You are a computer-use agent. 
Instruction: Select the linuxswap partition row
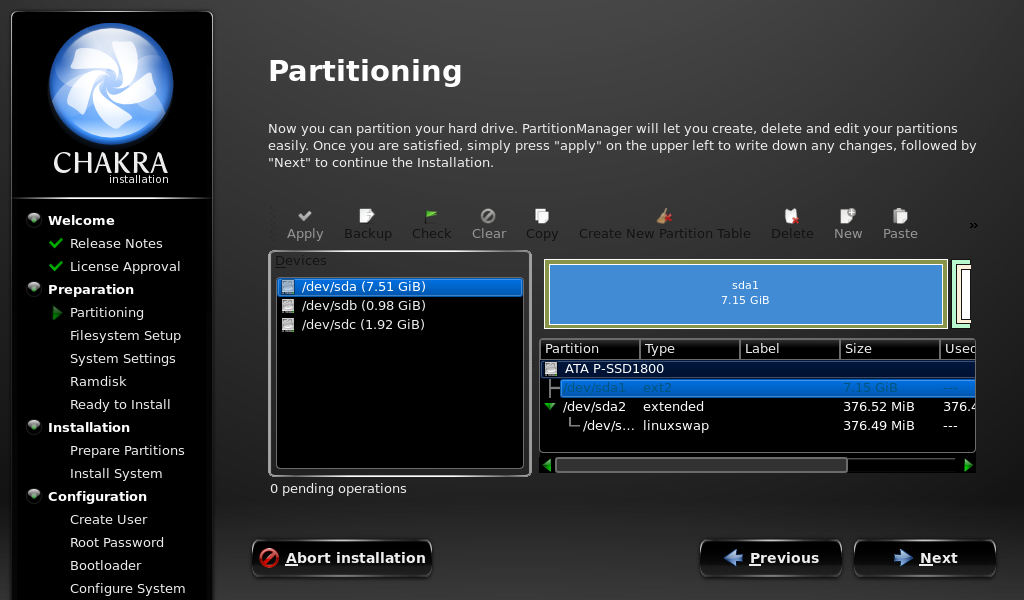tap(758, 426)
